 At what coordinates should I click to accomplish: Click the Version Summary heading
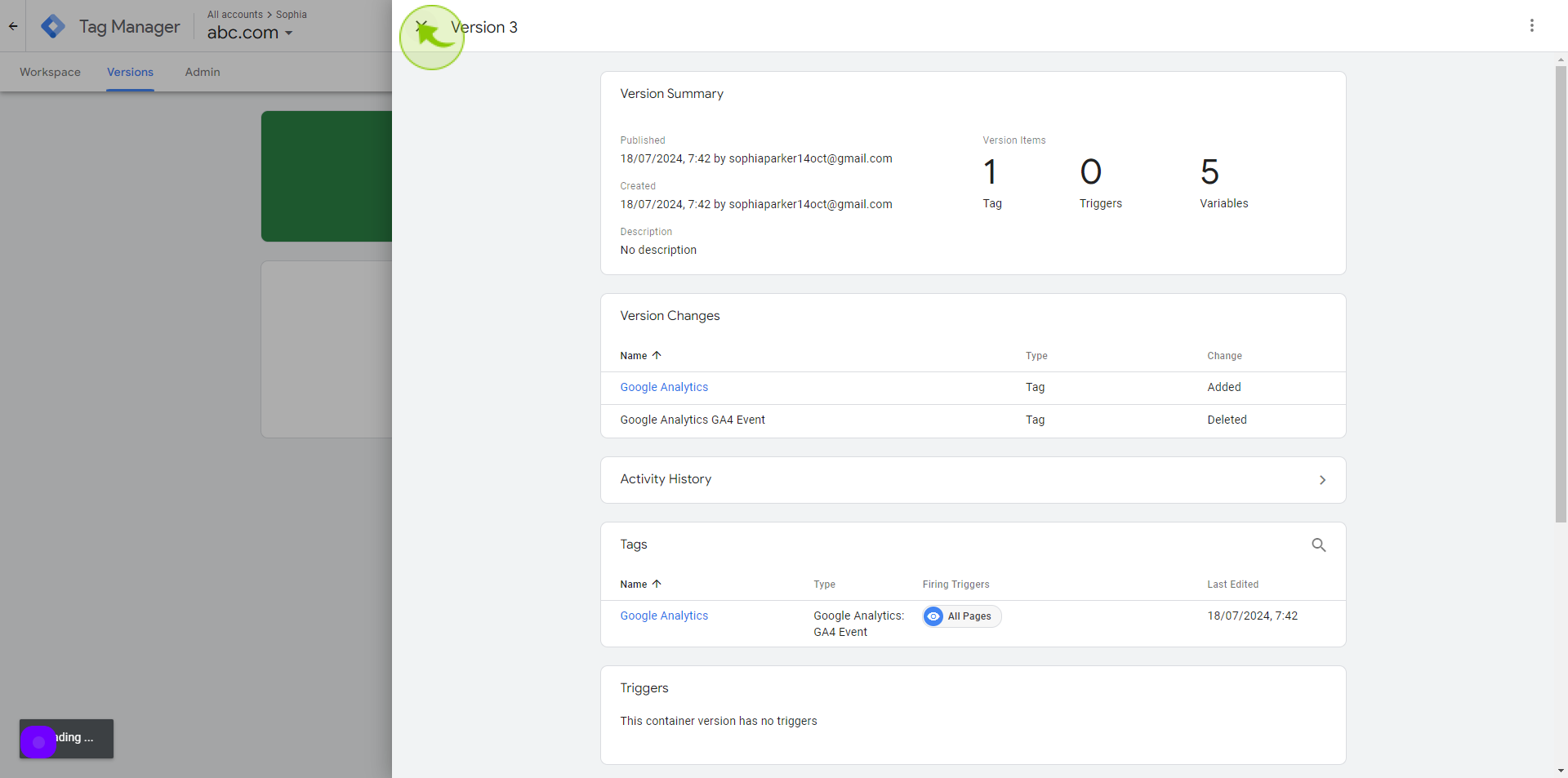pyautogui.click(x=671, y=94)
